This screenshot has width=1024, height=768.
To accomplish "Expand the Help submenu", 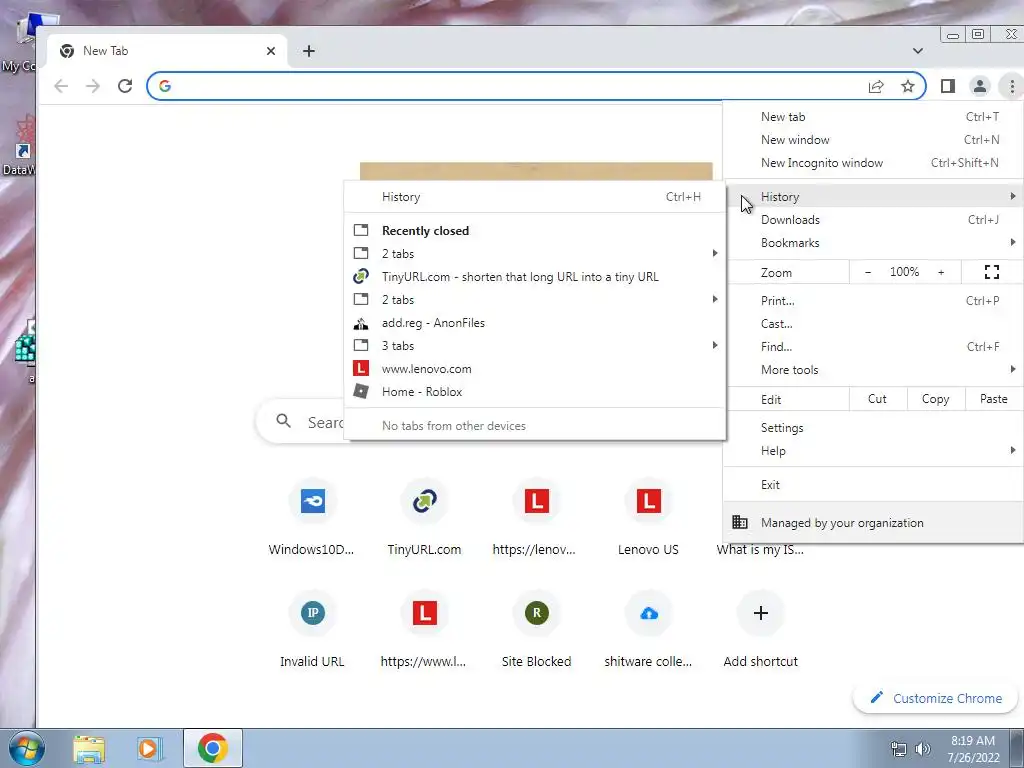I will tap(873, 451).
